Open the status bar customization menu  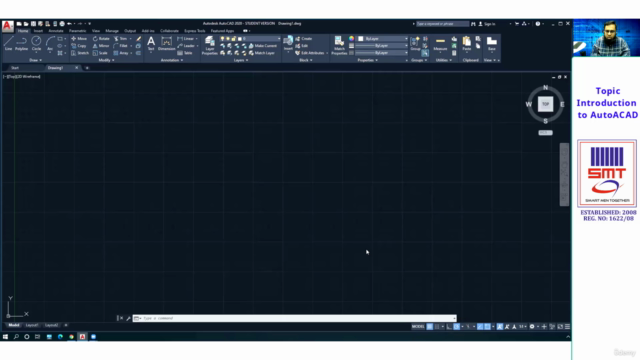pos(567,327)
